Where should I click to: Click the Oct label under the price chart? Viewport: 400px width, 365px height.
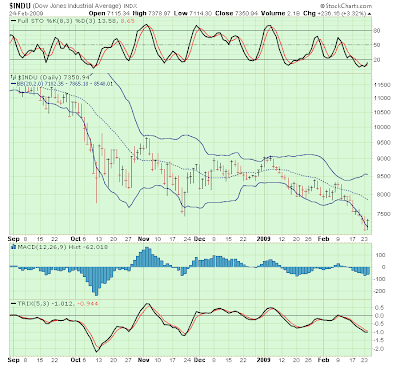[x=76, y=239]
